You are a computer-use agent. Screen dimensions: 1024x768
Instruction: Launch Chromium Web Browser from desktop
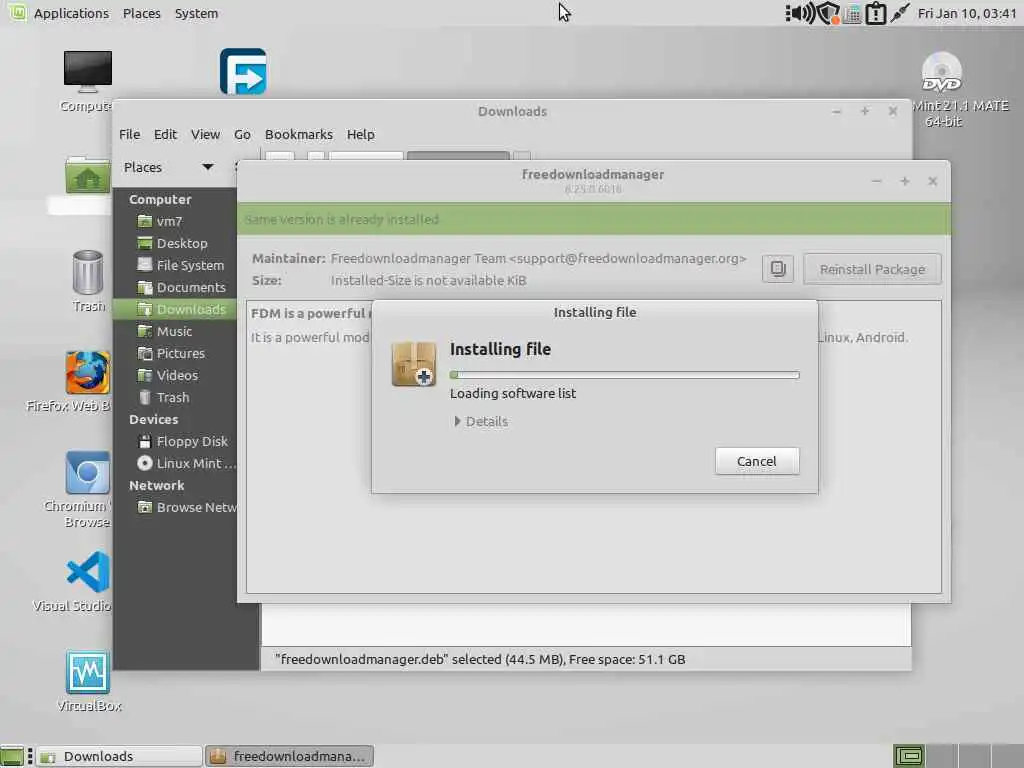click(88, 472)
